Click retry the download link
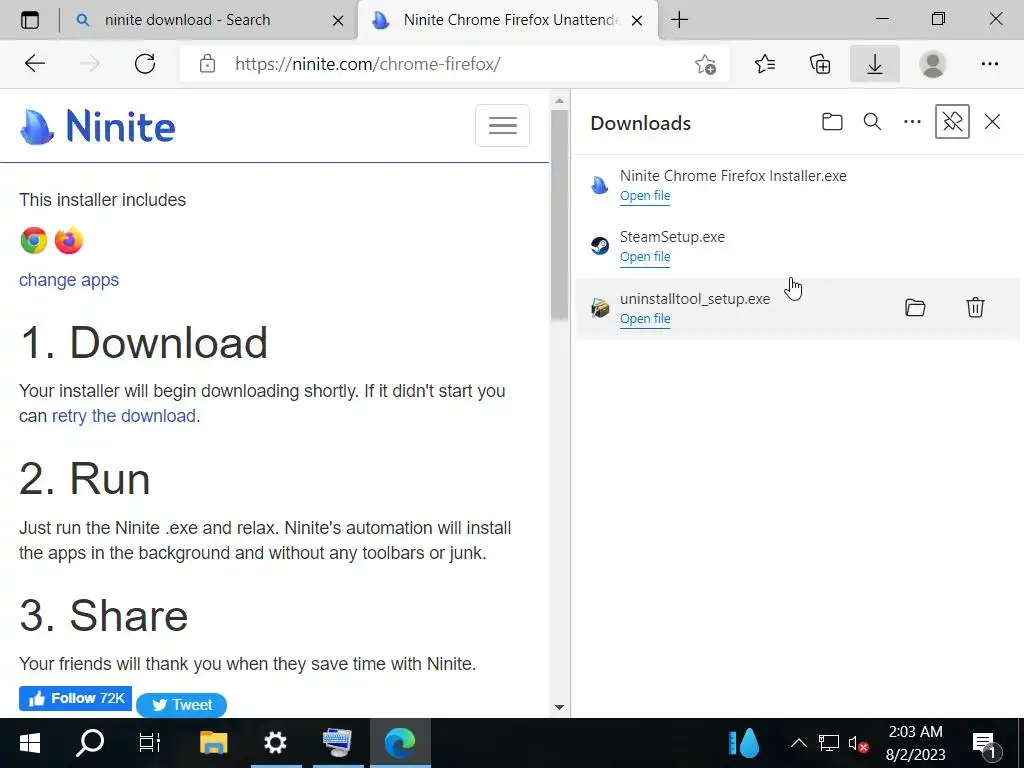 (123, 415)
